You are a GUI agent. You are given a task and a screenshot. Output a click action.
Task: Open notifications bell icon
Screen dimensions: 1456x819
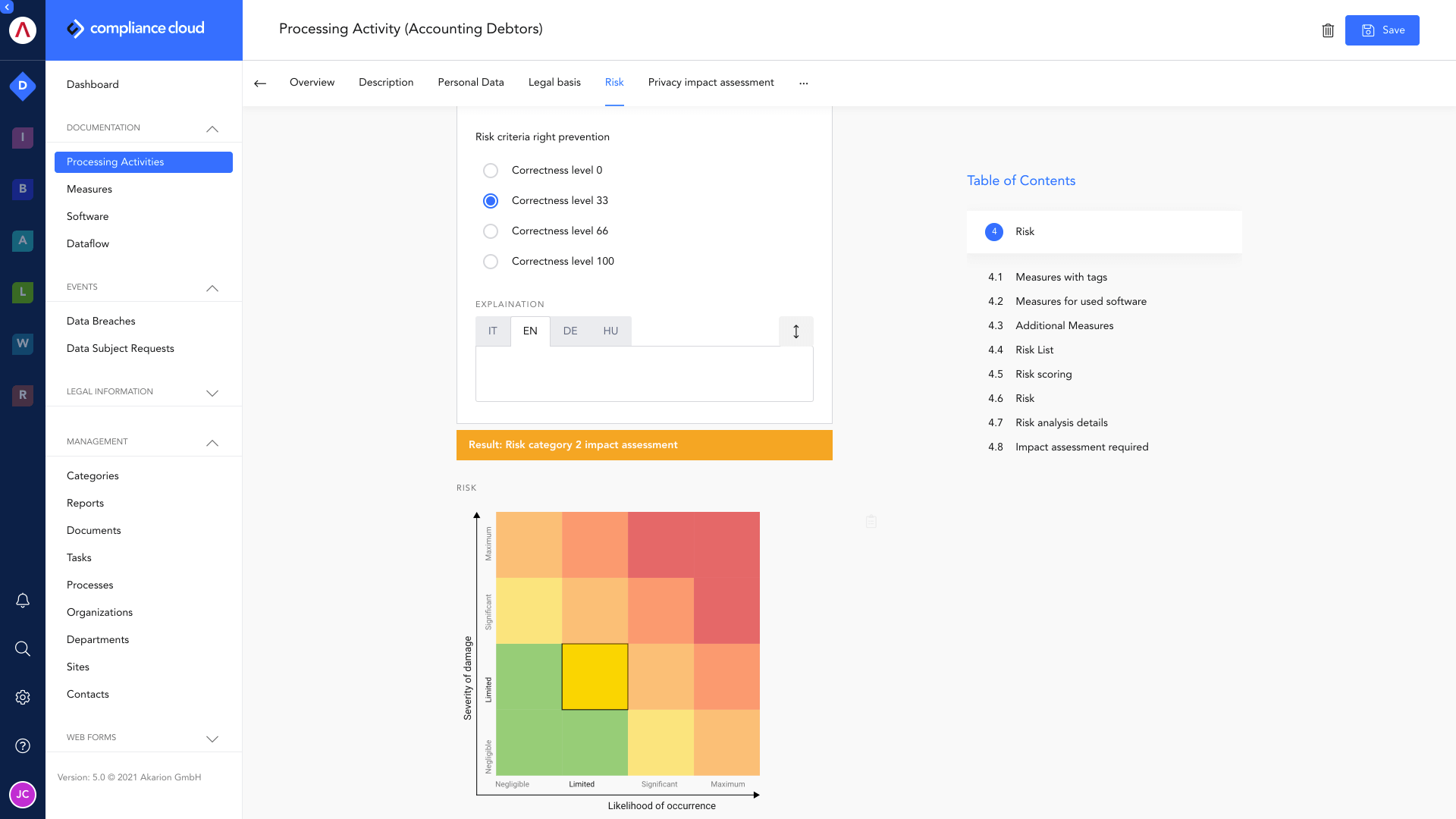23,601
